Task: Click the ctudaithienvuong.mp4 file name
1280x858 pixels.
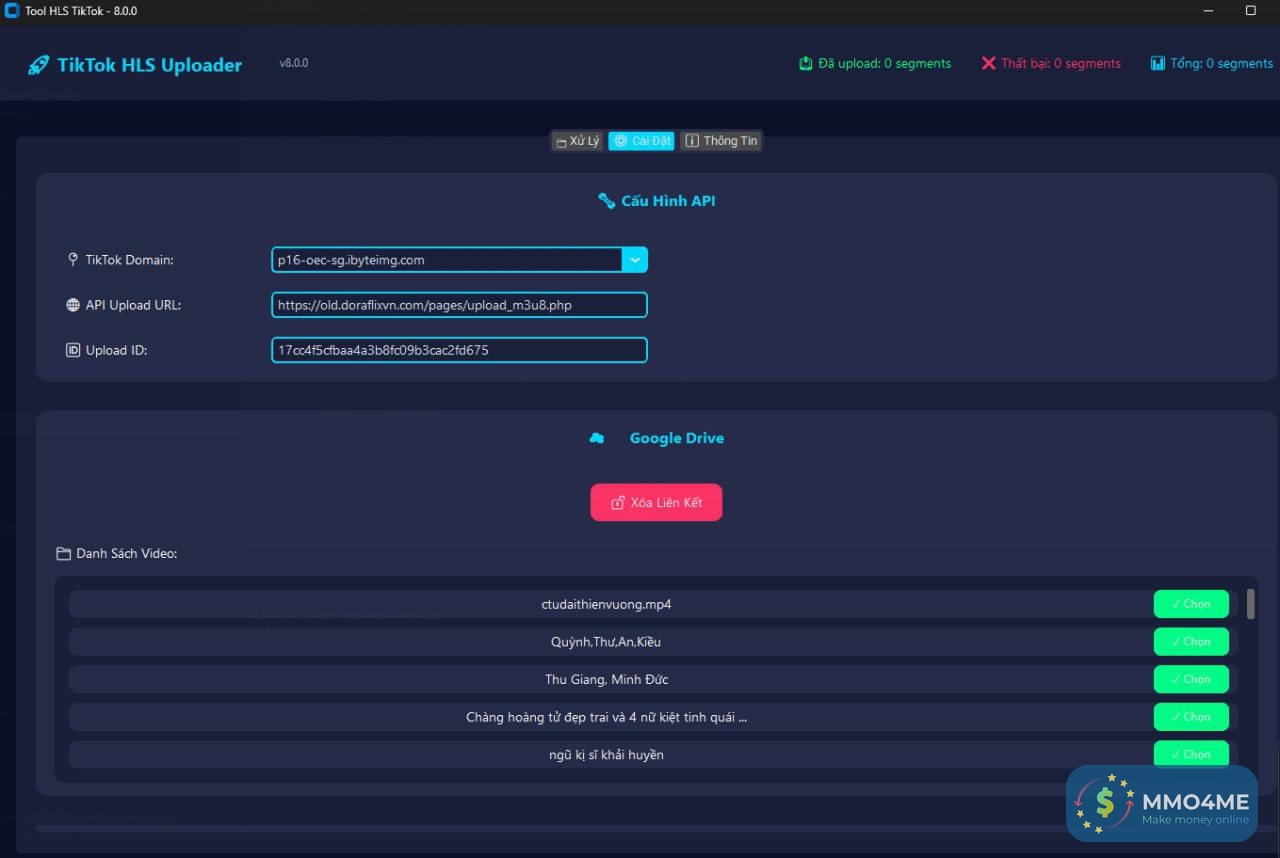Action: 606,604
